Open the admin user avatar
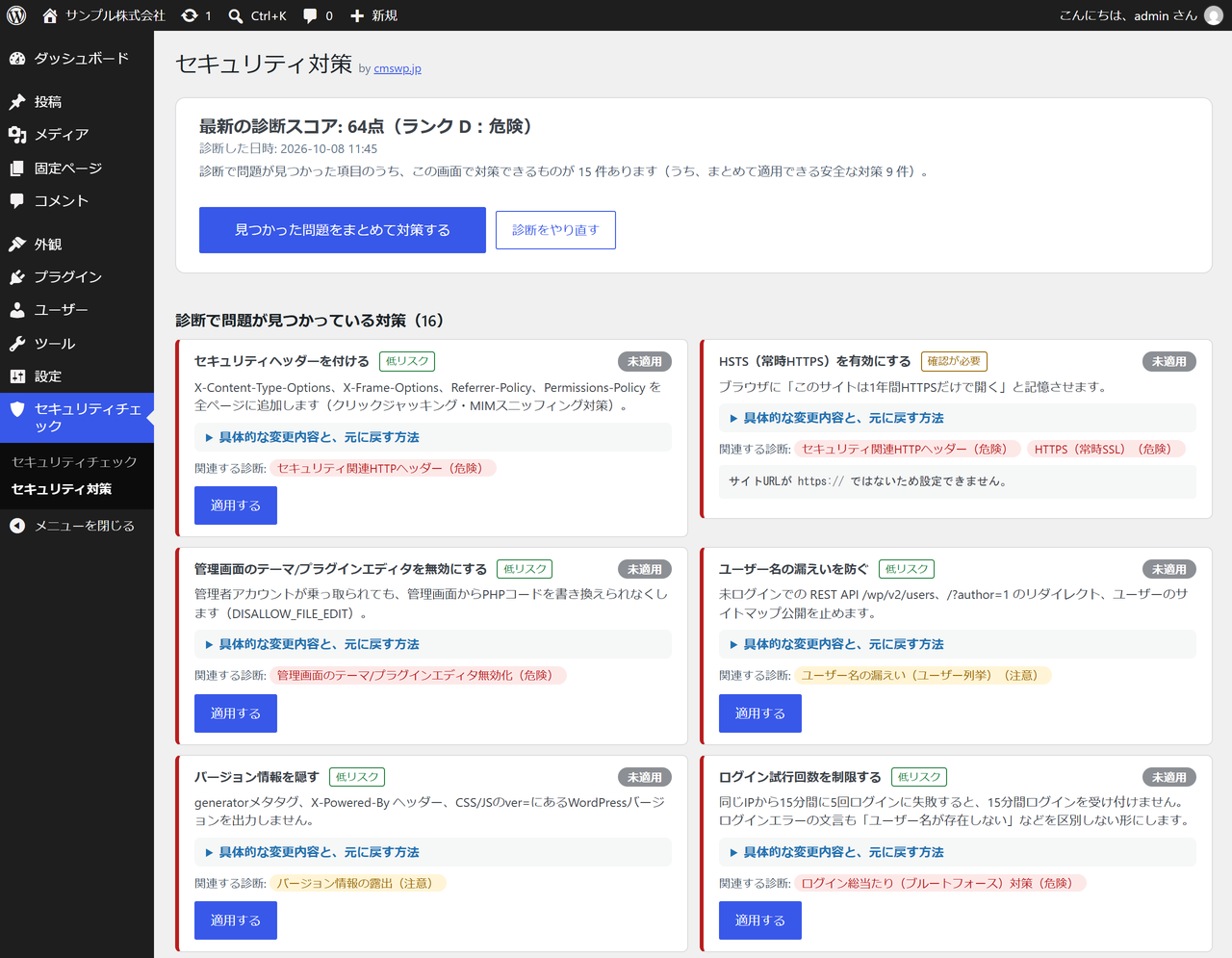 click(1214, 15)
